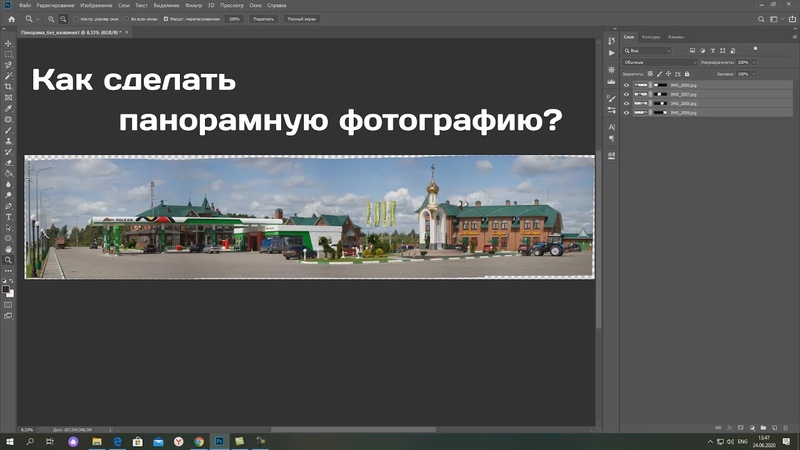The width and height of the screenshot is (800, 450).
Task: Click the zoom in magnifier icon
Action: click(x=51, y=19)
